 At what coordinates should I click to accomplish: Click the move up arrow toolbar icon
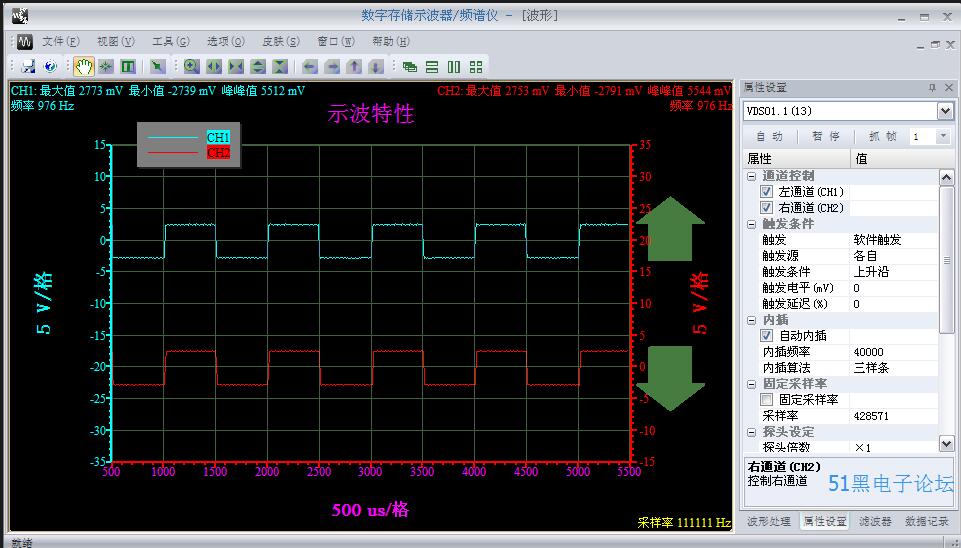click(x=354, y=66)
